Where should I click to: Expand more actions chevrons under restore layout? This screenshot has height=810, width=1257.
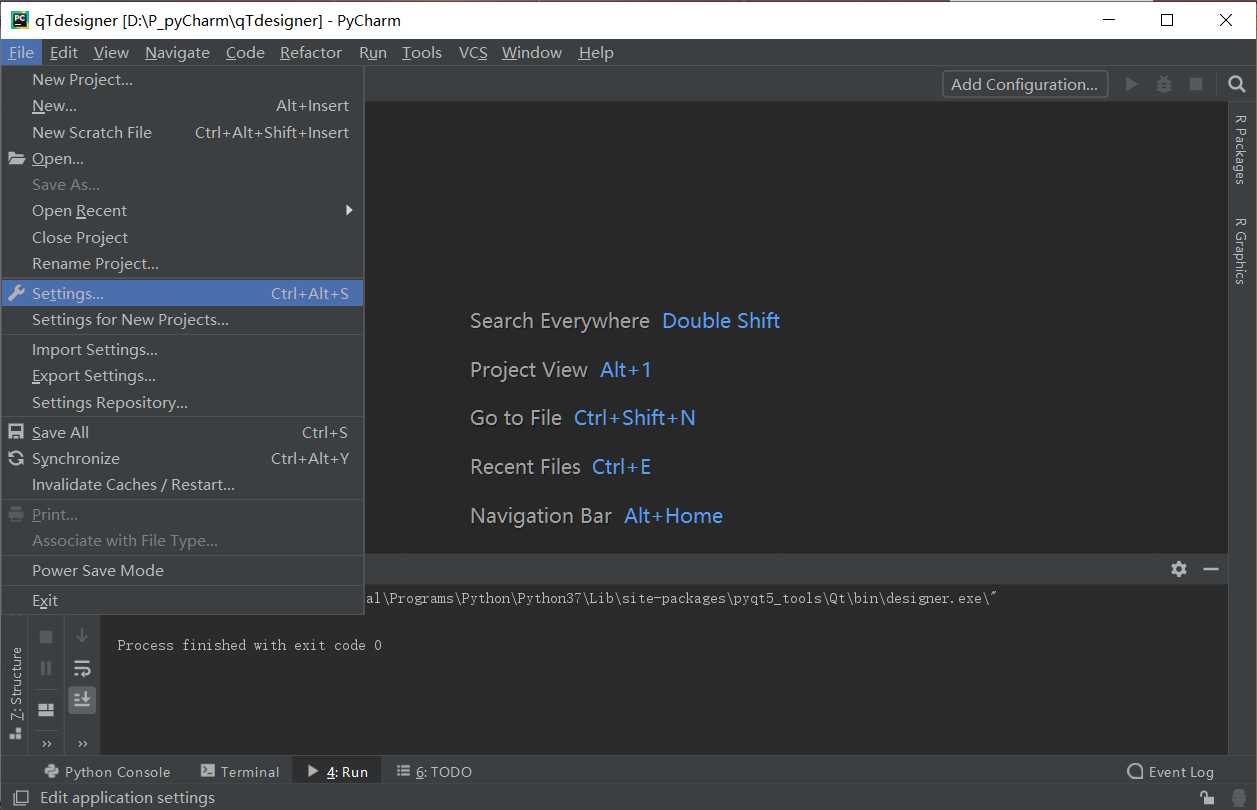click(46, 743)
